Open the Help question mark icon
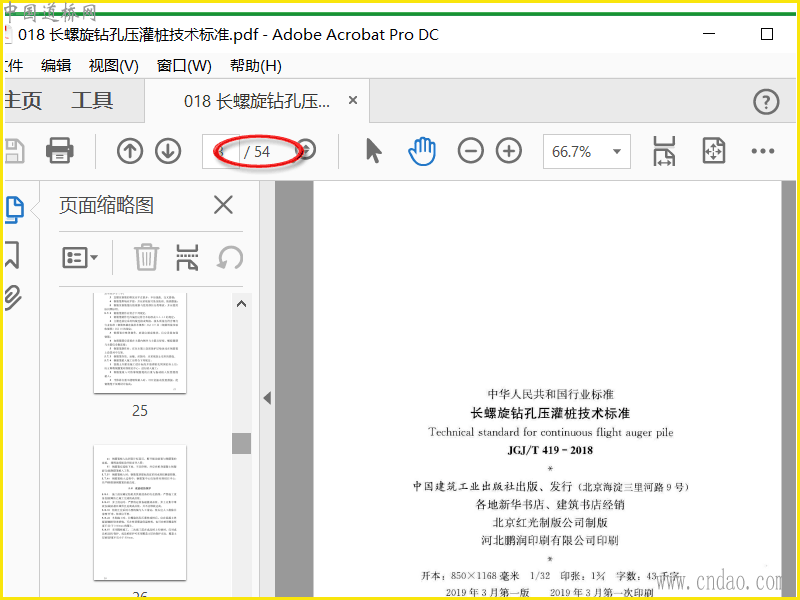800x600 pixels. click(x=766, y=102)
